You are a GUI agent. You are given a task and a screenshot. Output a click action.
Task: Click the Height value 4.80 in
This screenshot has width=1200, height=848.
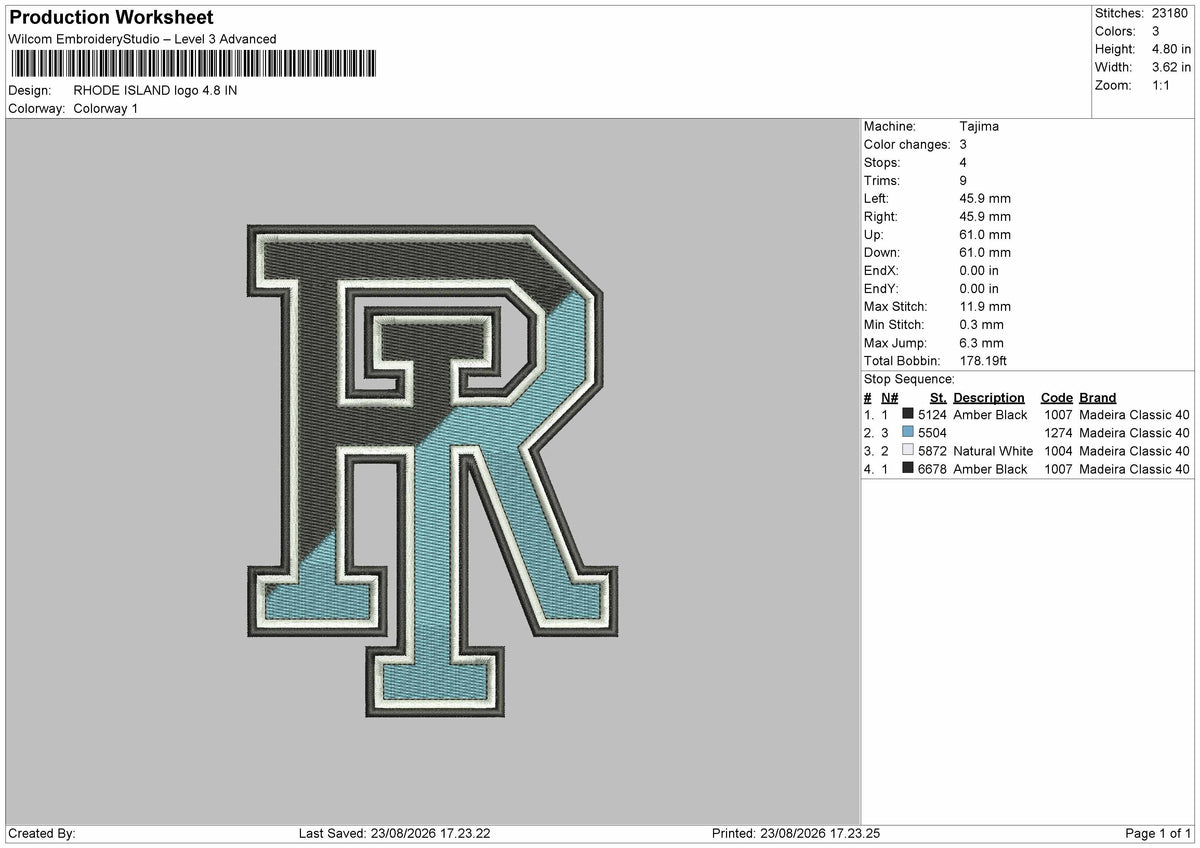[x=1170, y=49]
